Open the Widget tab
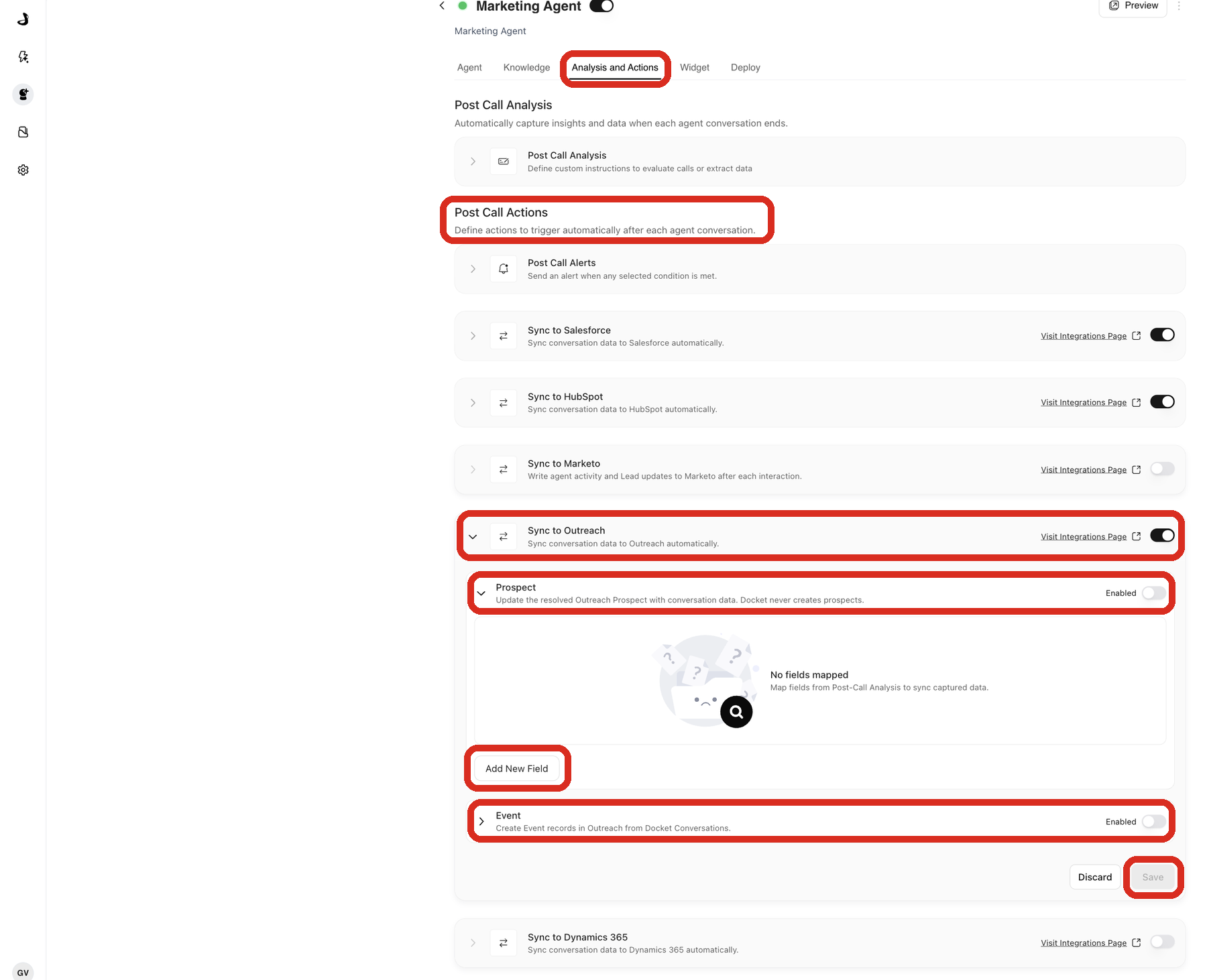The width and height of the screenshot is (1207, 980). click(695, 68)
